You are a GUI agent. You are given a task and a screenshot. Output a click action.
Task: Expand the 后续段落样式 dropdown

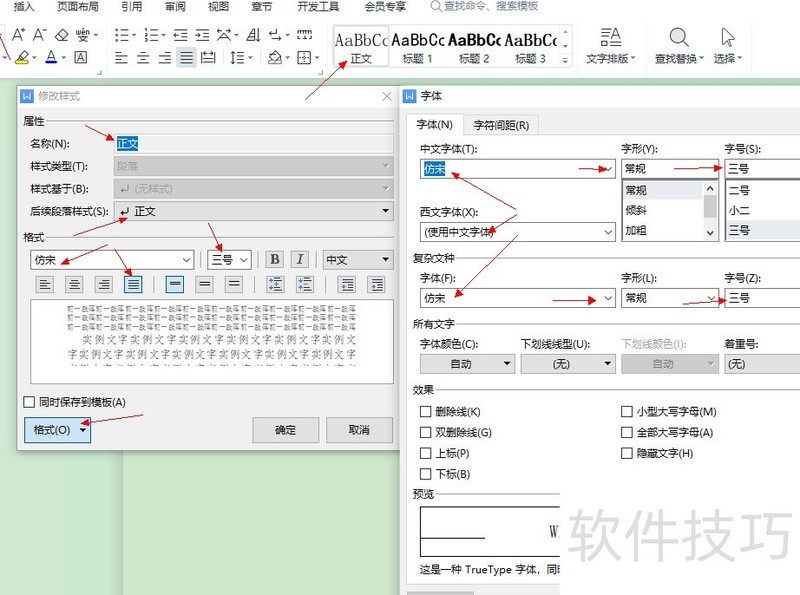click(x=386, y=211)
